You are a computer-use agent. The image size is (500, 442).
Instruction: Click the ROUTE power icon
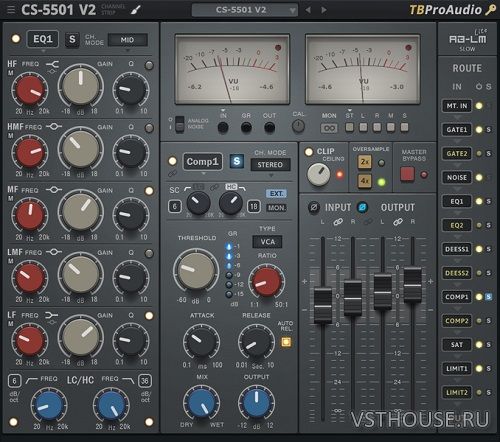point(479,87)
